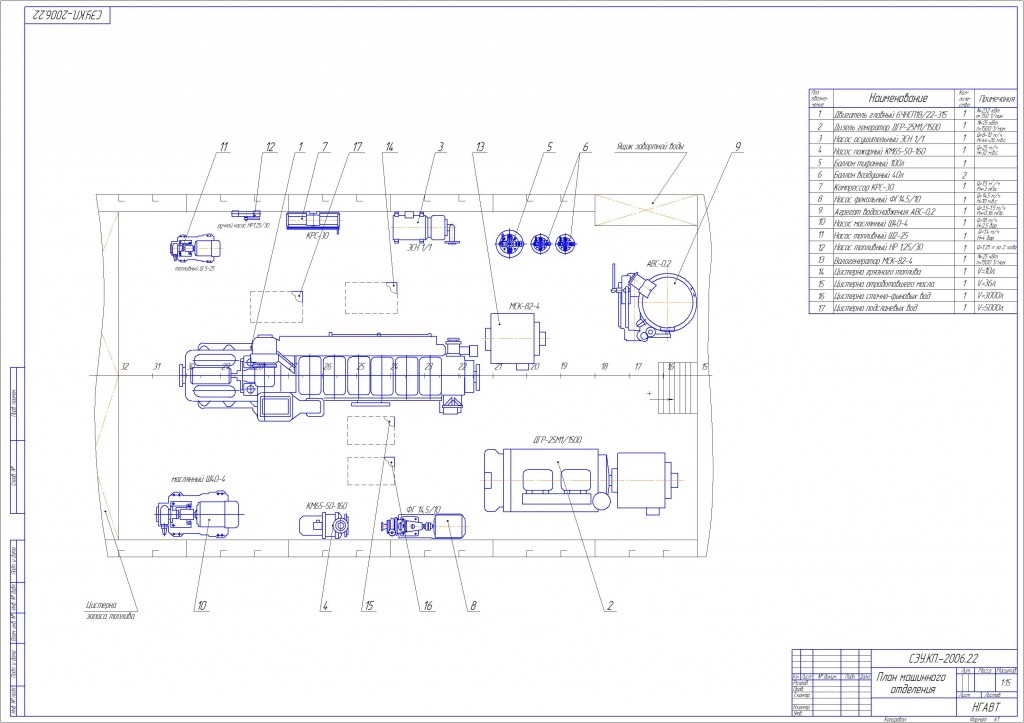Select table row "Насос масляный Ш40-4"
The height and width of the screenshot is (723, 1024).
[x=913, y=223]
